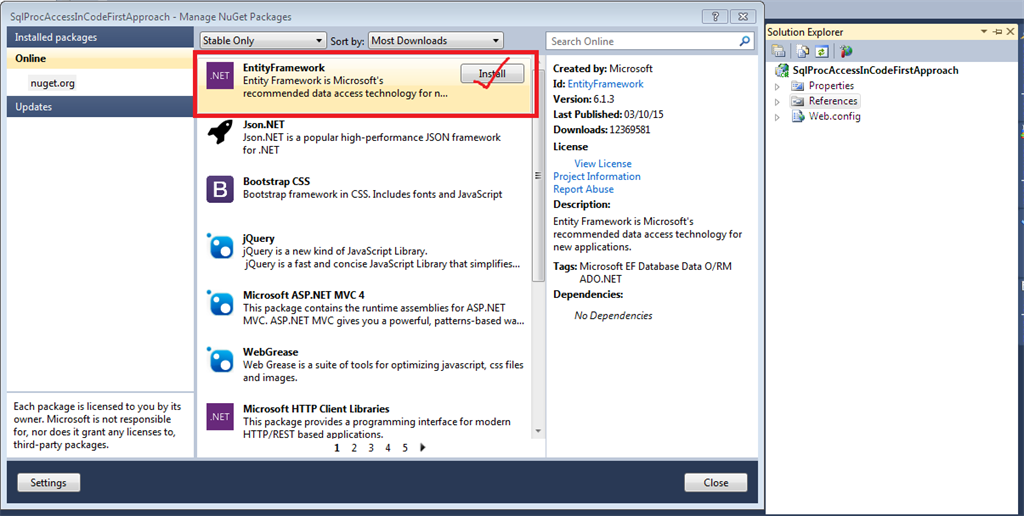Viewport: 1024px width, 516px height.
Task: Open the Stable Only dropdown
Action: click(x=263, y=40)
